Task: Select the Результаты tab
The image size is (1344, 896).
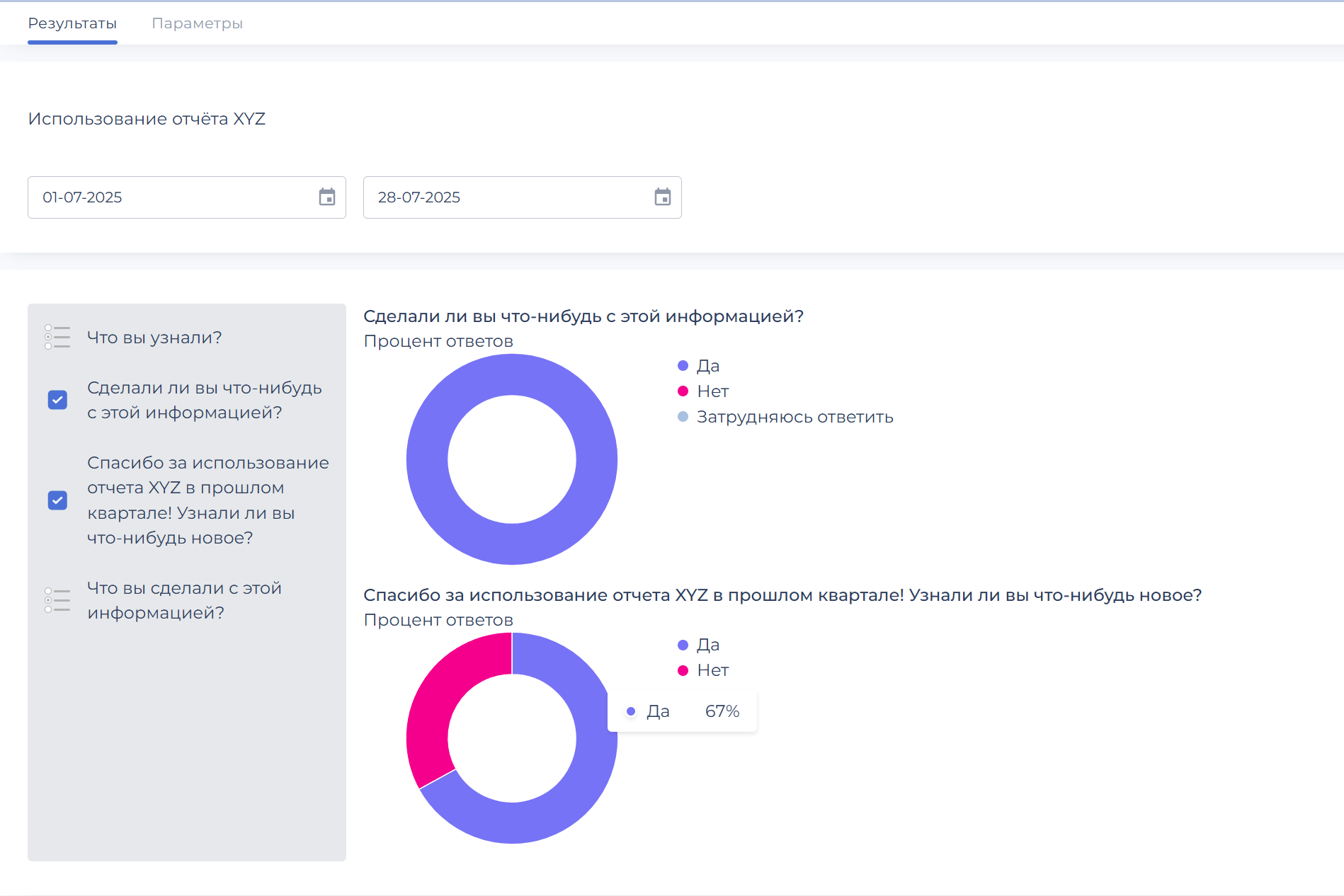Action: 72,23
